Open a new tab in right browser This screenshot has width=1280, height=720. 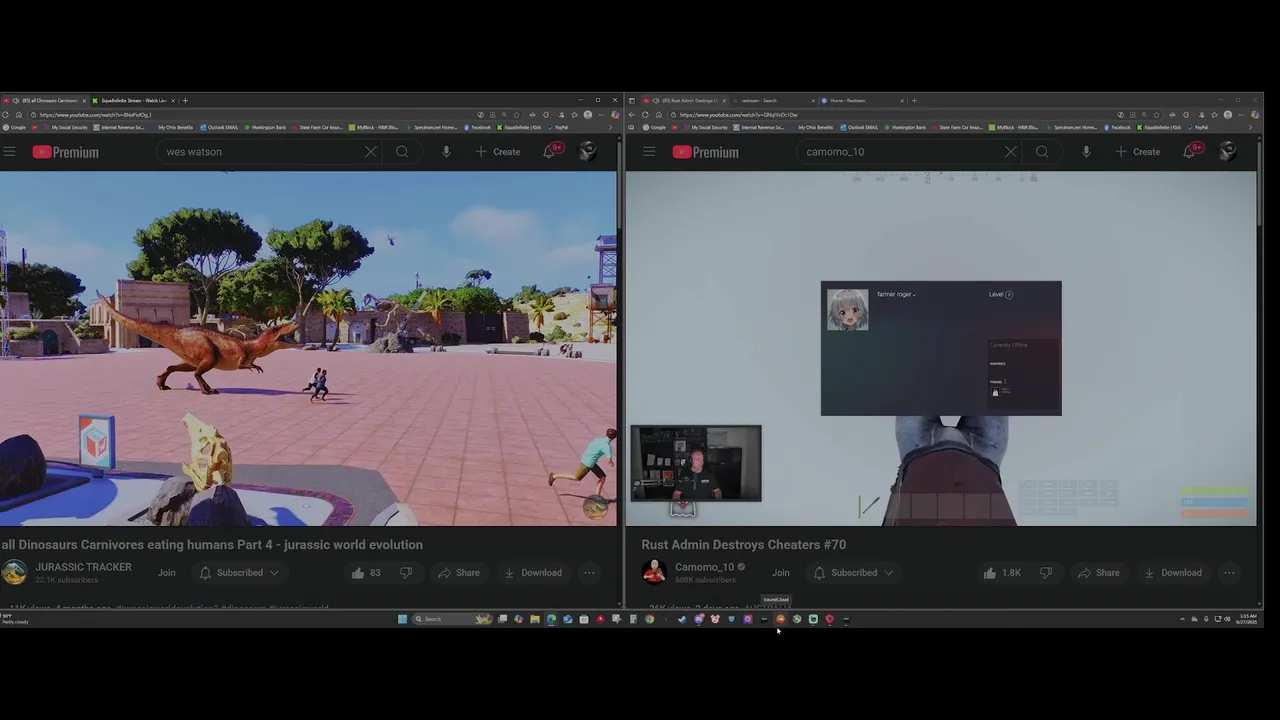point(914,100)
